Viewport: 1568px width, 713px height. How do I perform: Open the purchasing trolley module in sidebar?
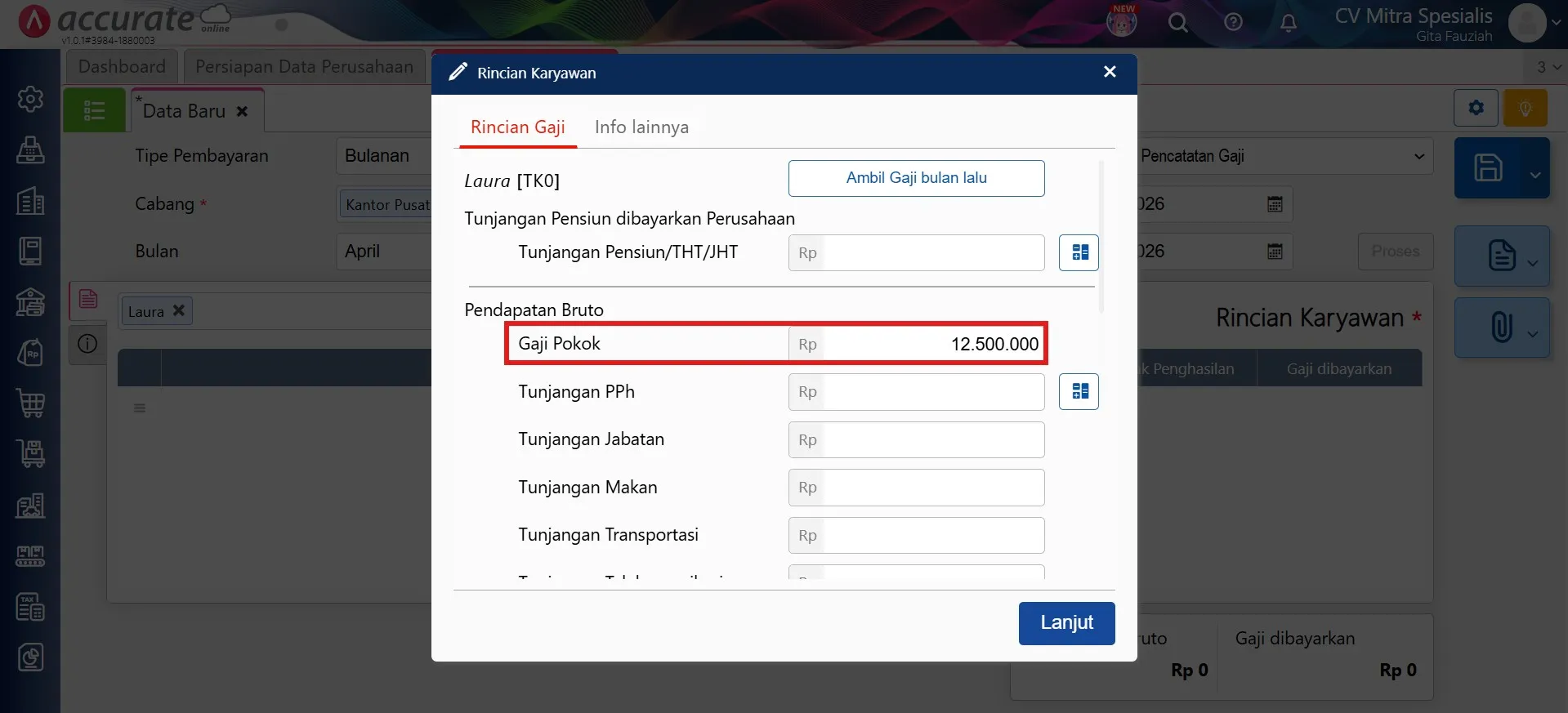30,454
